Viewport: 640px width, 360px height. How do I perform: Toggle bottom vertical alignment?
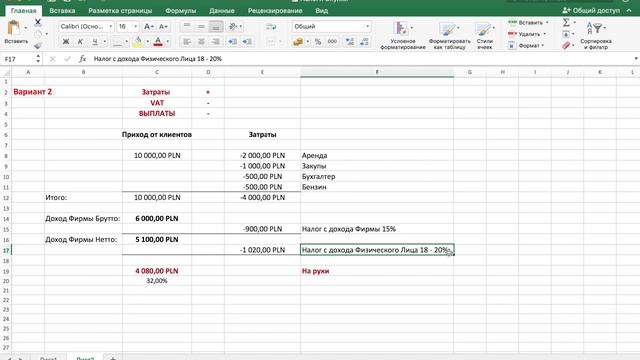click(216, 27)
